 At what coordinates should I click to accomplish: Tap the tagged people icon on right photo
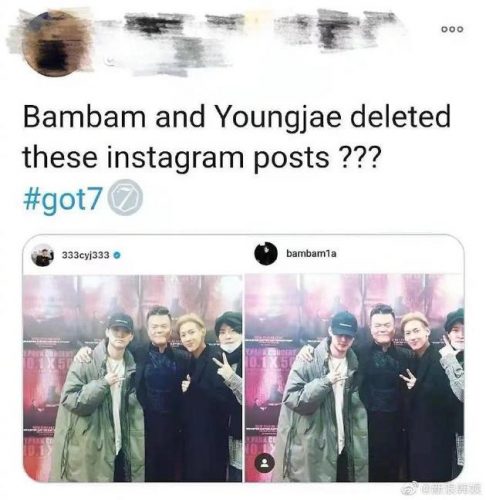point(264,463)
